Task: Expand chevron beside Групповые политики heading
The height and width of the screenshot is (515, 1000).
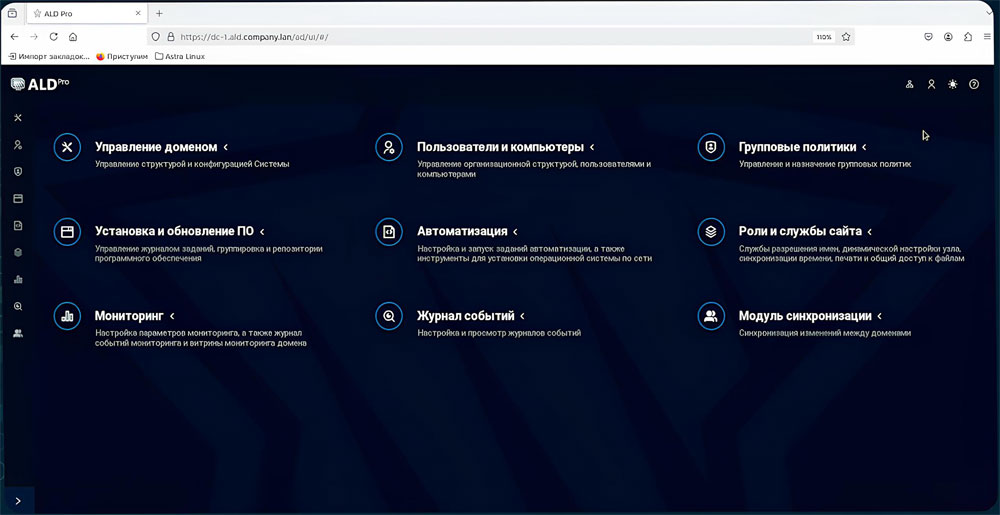Action: 865,148
